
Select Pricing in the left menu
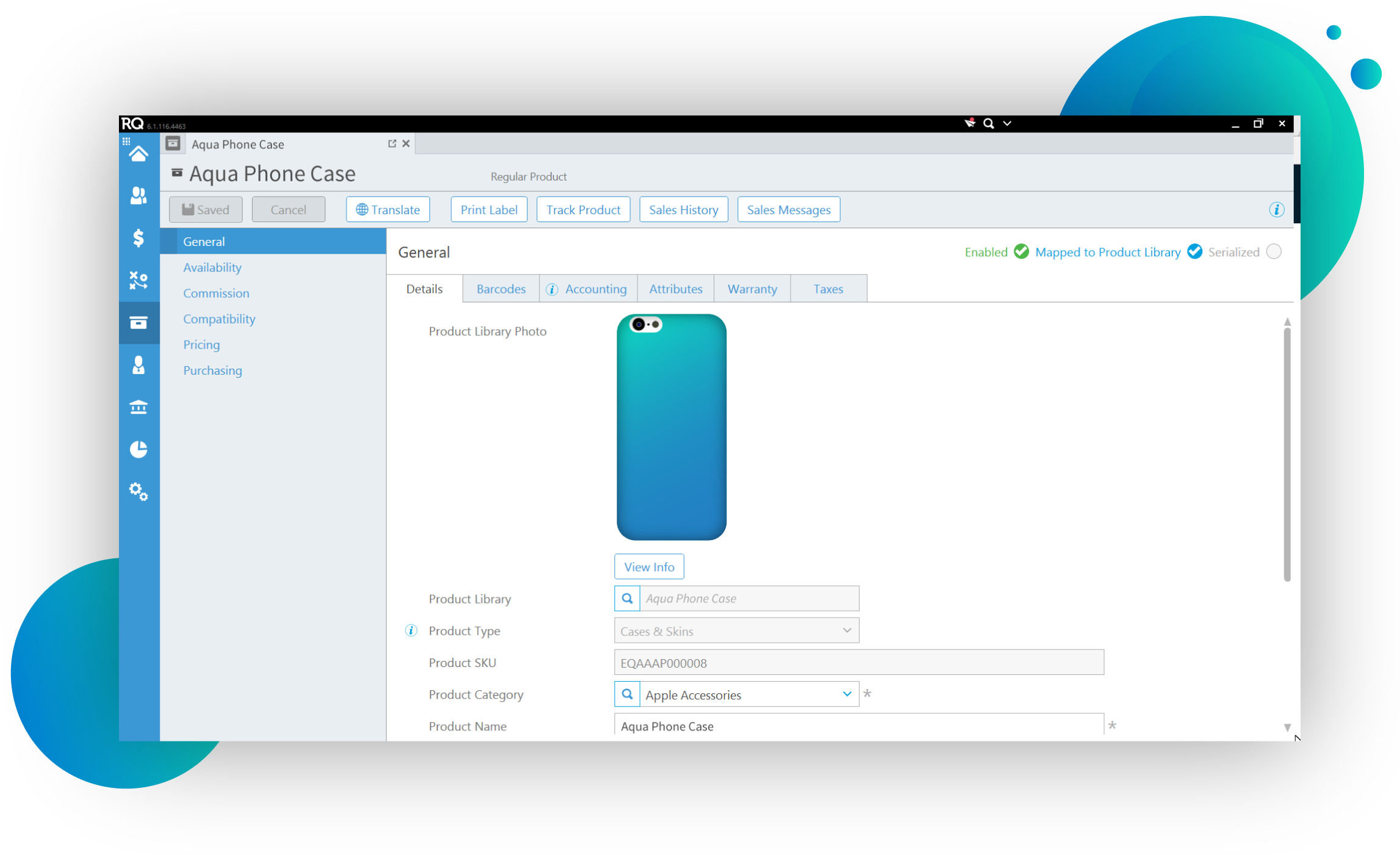pos(201,344)
